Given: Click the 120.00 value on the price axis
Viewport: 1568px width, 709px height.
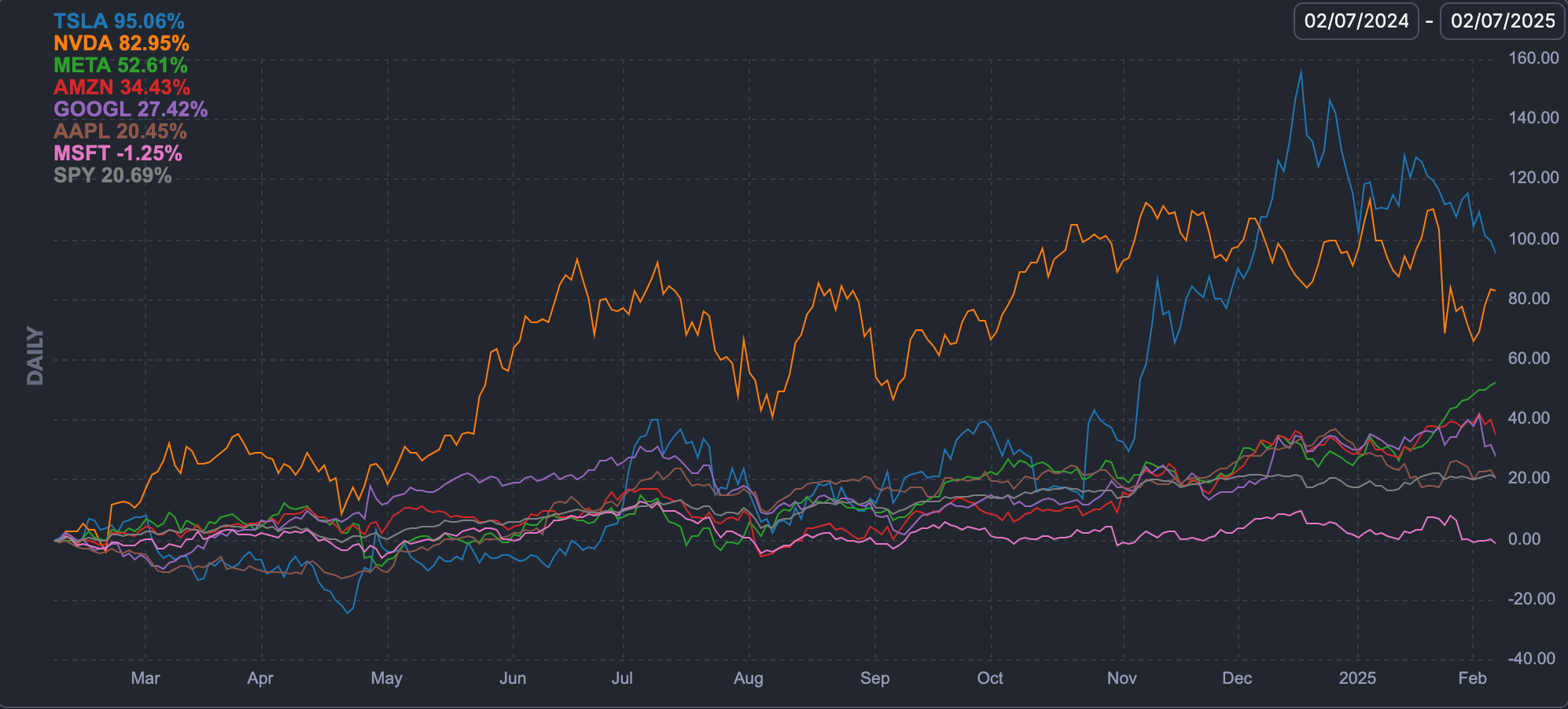Looking at the screenshot, I should pyautogui.click(x=1533, y=178).
